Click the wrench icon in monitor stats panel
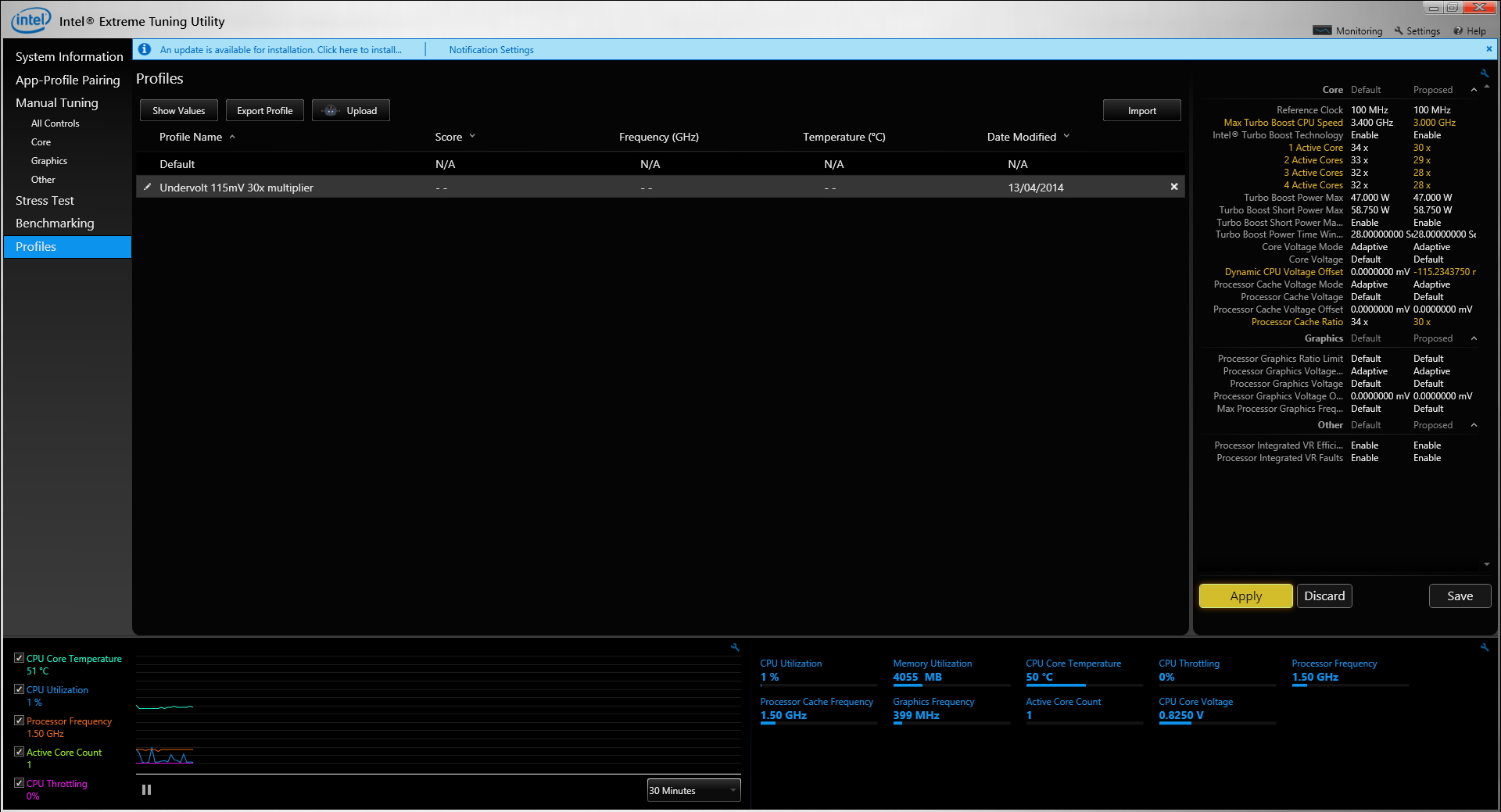This screenshot has width=1501, height=812. (x=1484, y=647)
